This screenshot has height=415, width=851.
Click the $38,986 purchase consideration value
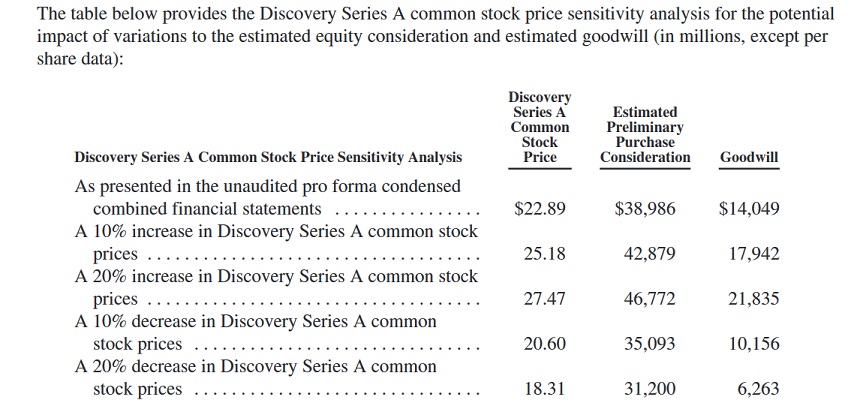click(645, 209)
